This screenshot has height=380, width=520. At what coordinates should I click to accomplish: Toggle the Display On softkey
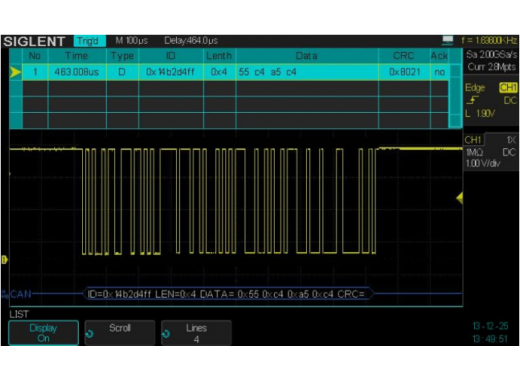[x=44, y=333]
